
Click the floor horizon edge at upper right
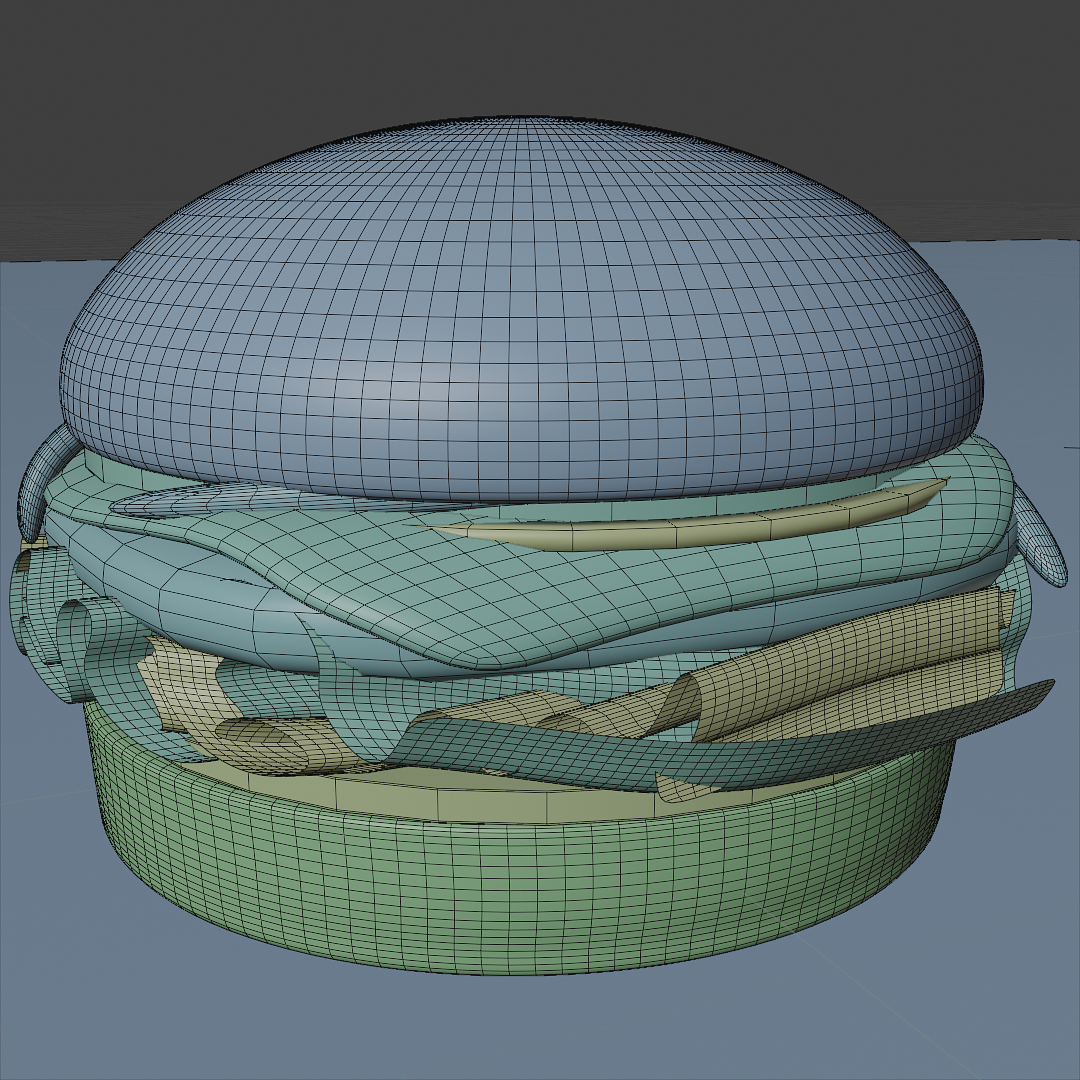[1000, 241]
